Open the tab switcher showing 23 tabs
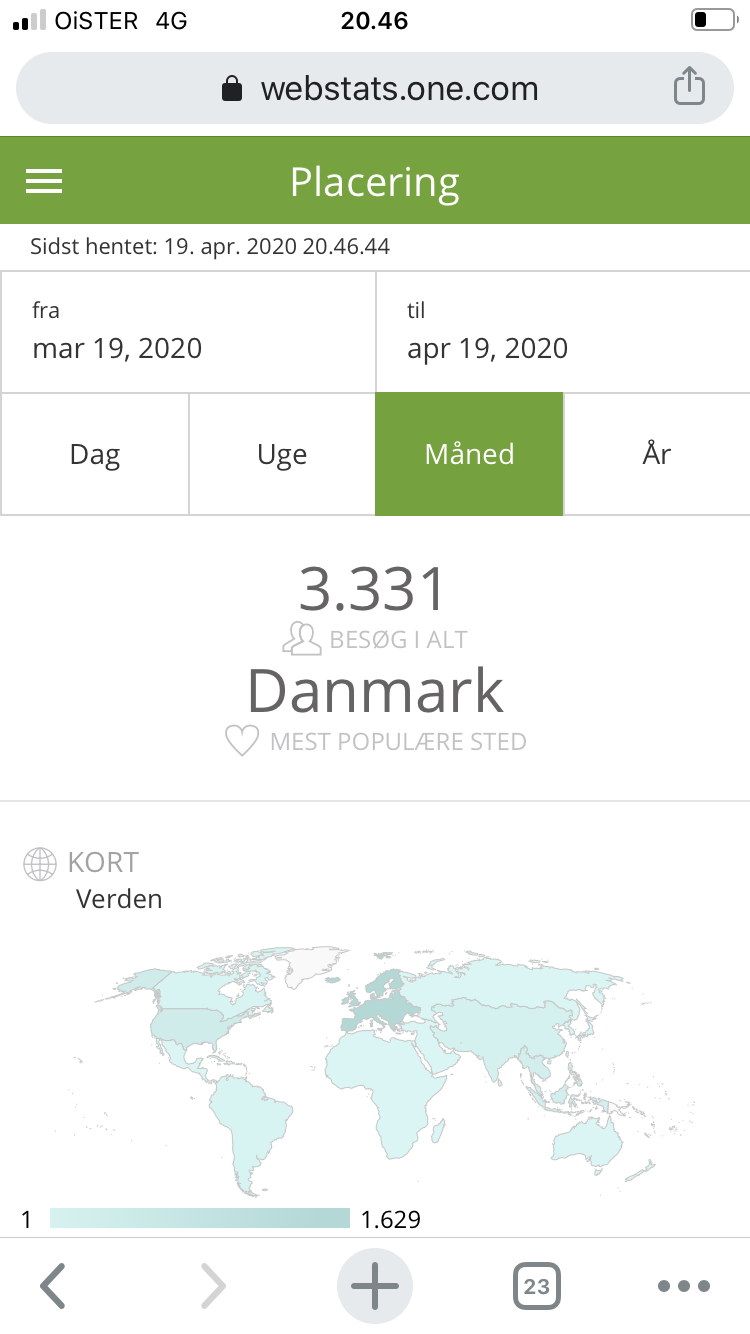Image resolution: width=750 pixels, height=1334 pixels. 537,1286
